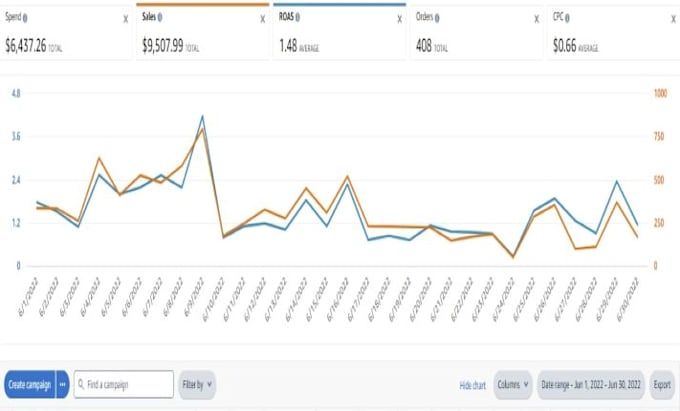The height and width of the screenshot is (411, 680).
Task: Select the Orders metric card
Action: point(476,33)
